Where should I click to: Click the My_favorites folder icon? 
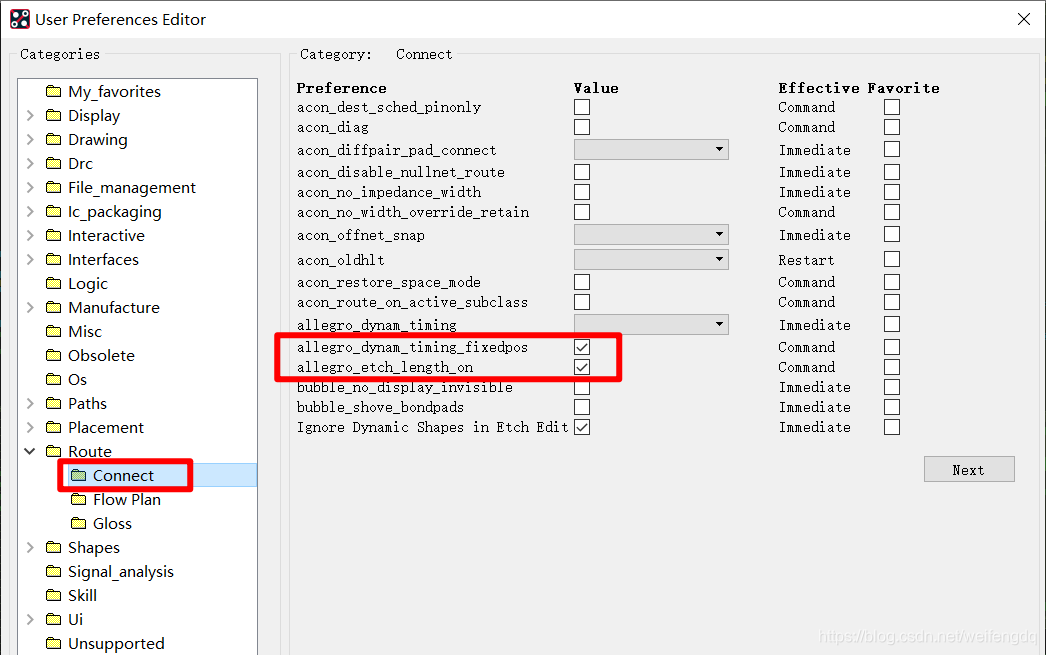[53, 92]
